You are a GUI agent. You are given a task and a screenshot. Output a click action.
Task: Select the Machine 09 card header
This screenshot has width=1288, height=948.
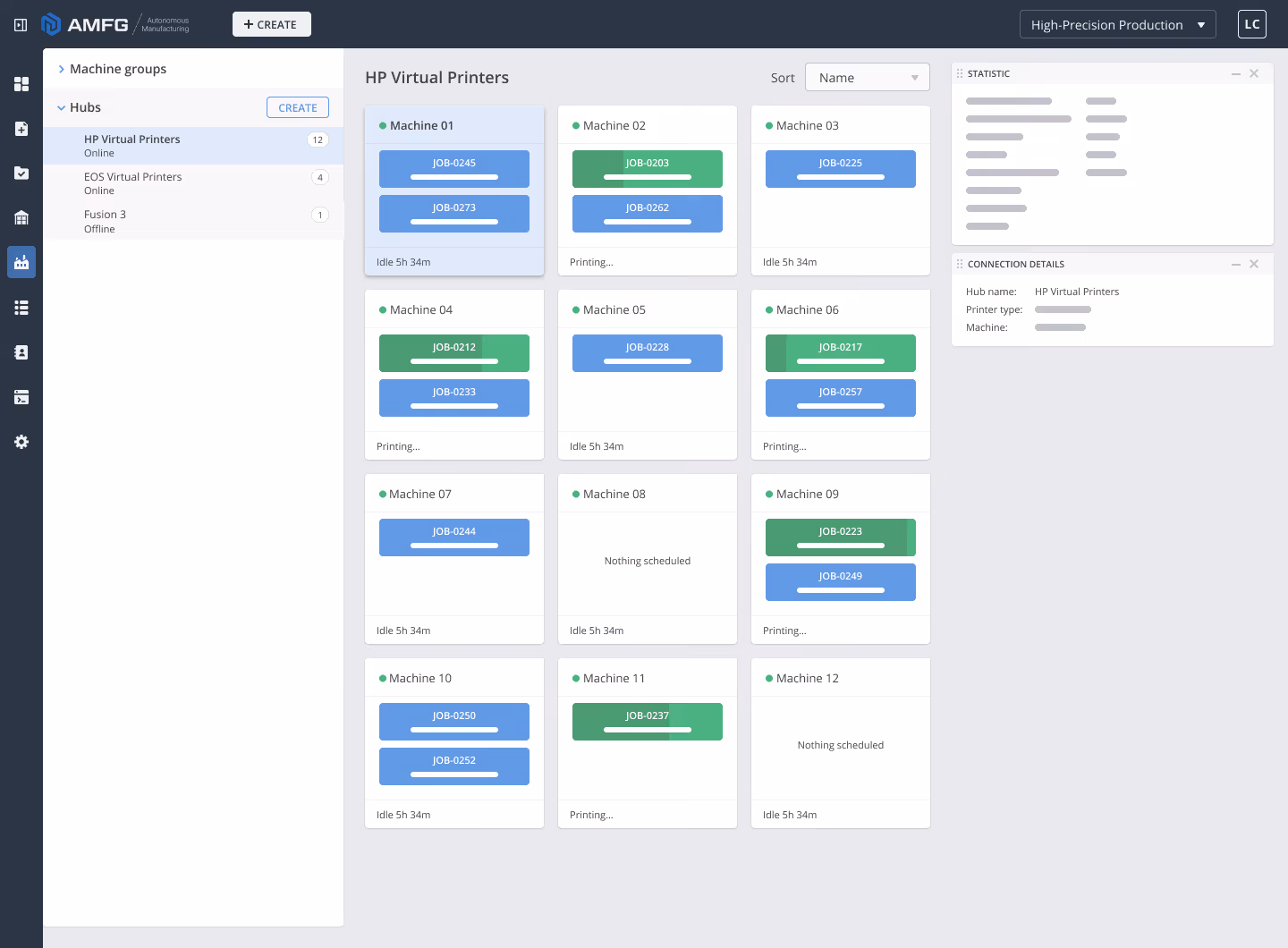tap(841, 494)
